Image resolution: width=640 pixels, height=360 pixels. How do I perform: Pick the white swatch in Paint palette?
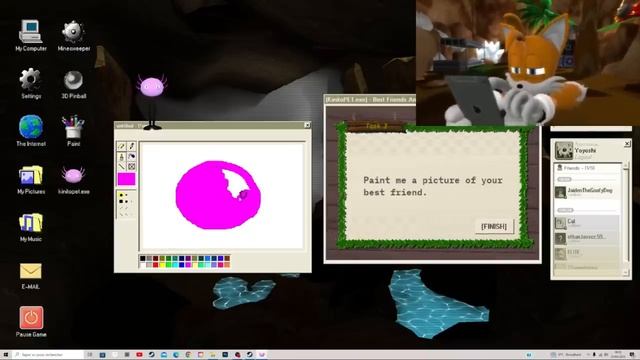tap(142, 265)
